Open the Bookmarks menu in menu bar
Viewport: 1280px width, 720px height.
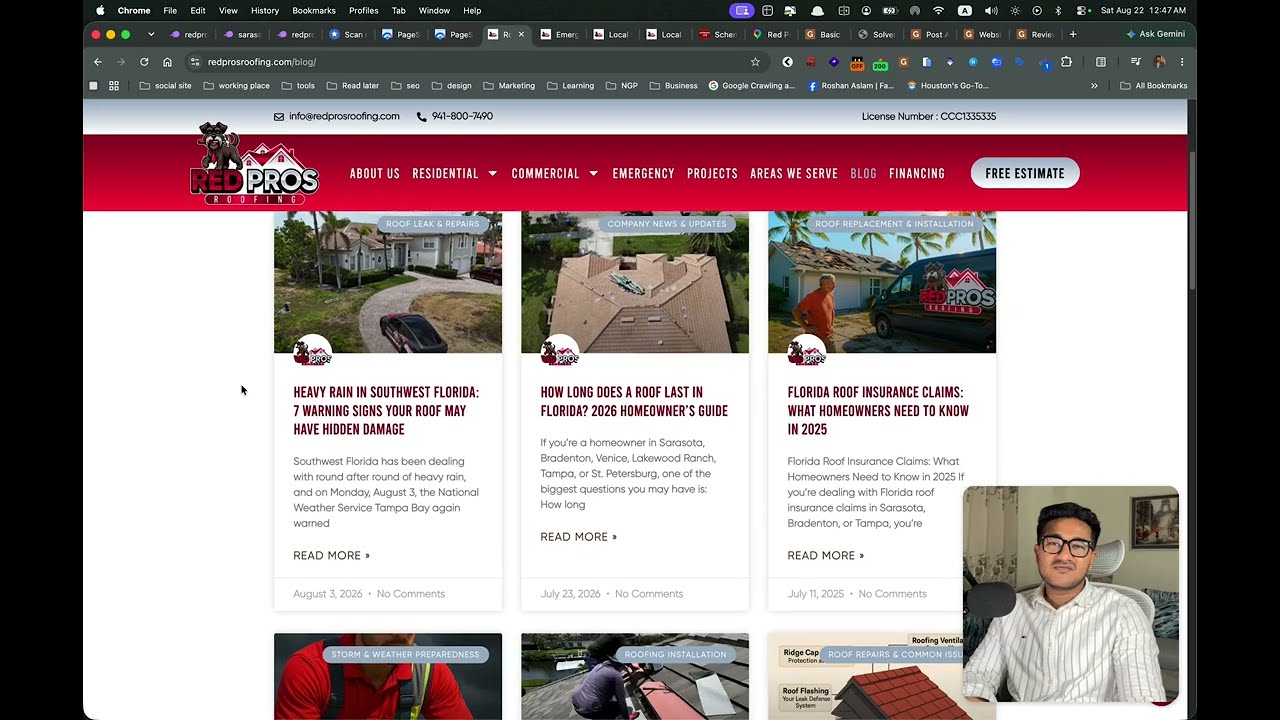[314, 10]
